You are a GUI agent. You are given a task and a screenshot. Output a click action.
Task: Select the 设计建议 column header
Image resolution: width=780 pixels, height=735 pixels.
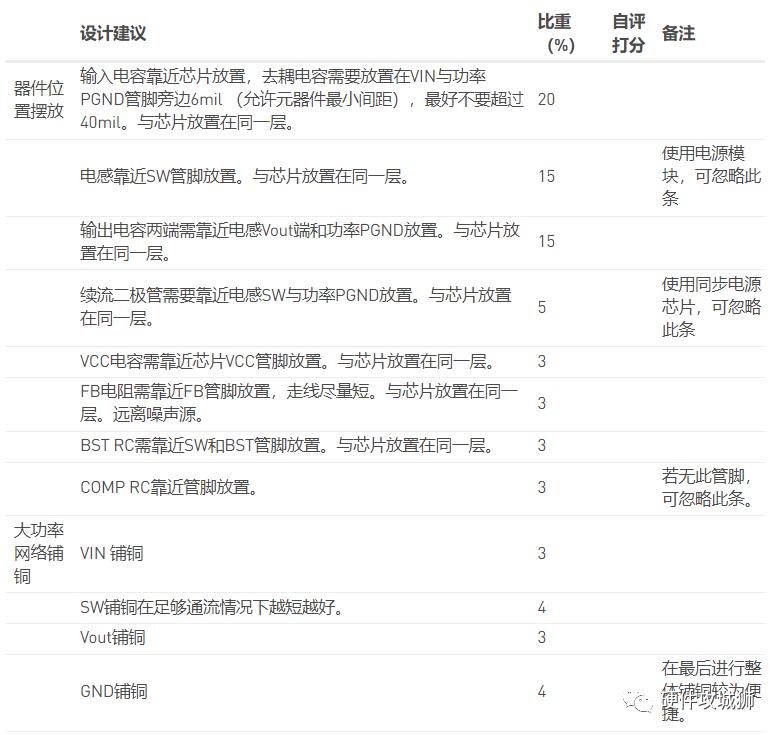[x=113, y=33]
